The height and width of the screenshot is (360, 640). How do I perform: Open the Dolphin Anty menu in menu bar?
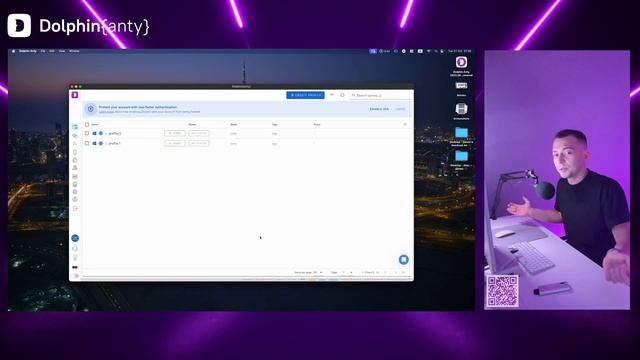(x=28, y=51)
